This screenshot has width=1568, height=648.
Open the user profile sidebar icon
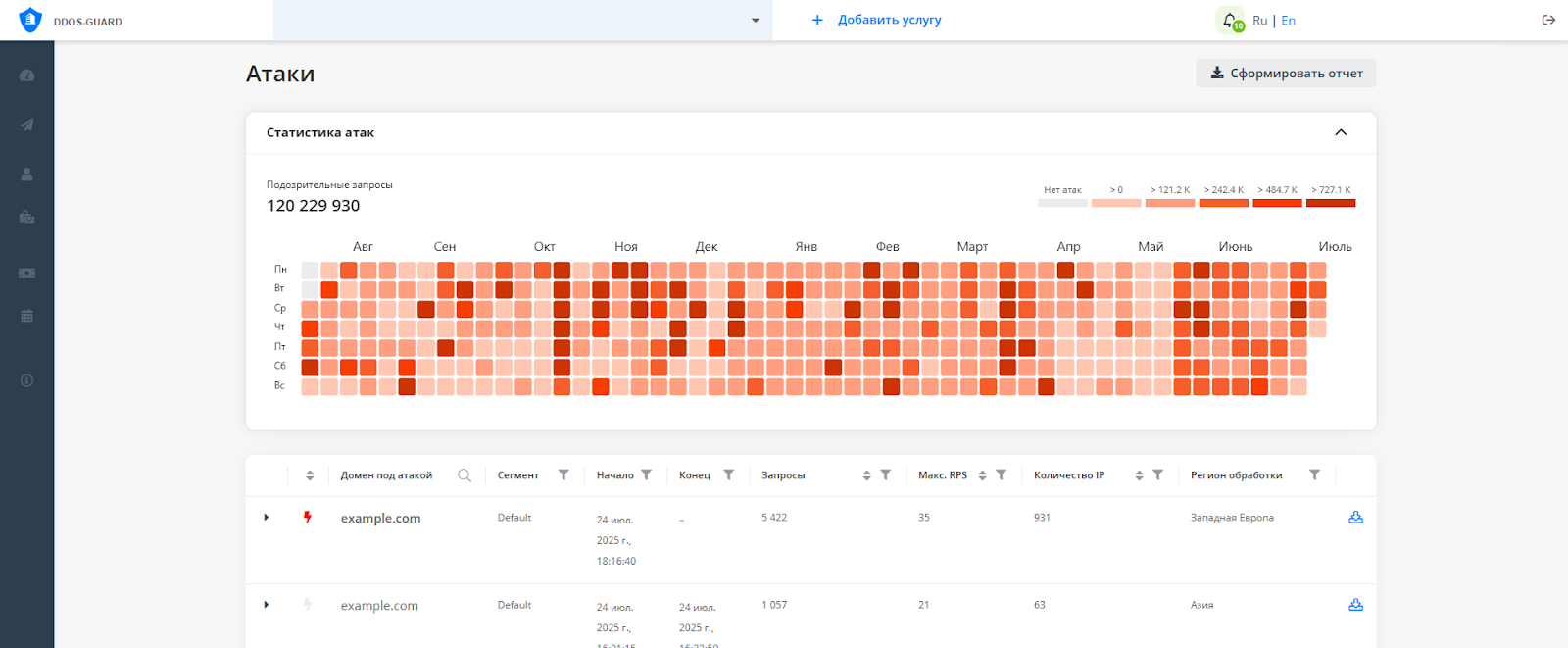26,174
